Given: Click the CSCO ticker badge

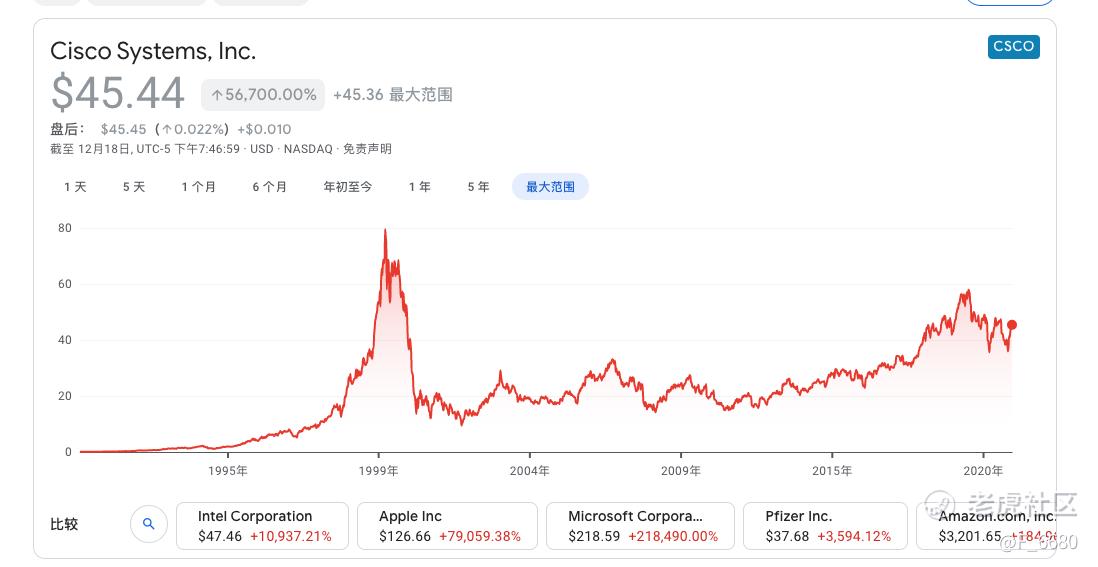Looking at the screenshot, I should tap(1013, 46).
